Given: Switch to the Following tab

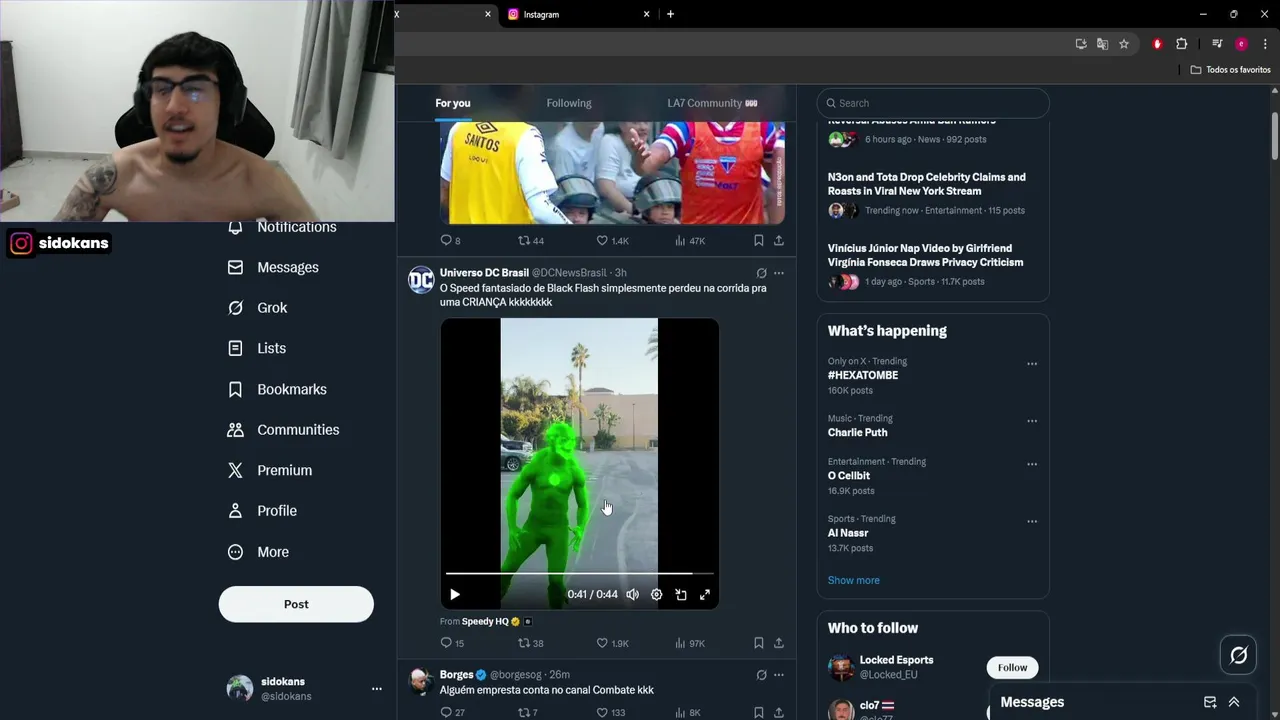Looking at the screenshot, I should pos(569,103).
